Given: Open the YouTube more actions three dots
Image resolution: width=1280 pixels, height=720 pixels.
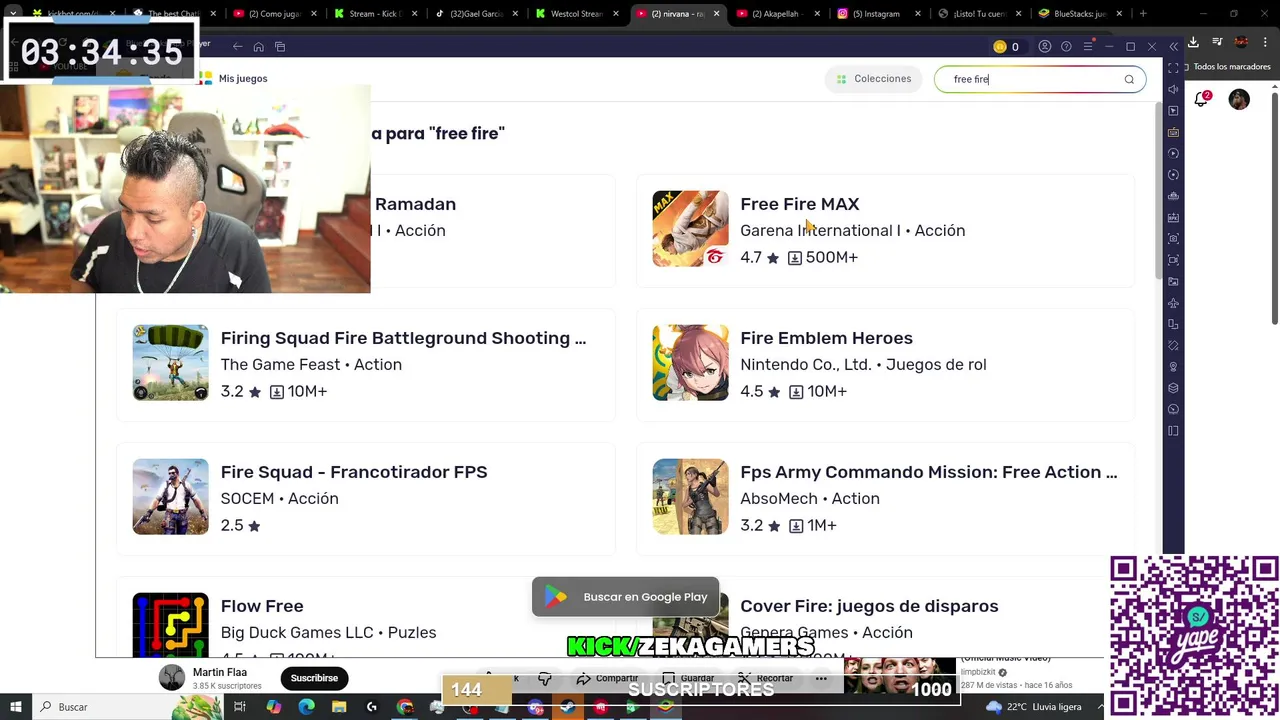Looking at the screenshot, I should click(821, 678).
